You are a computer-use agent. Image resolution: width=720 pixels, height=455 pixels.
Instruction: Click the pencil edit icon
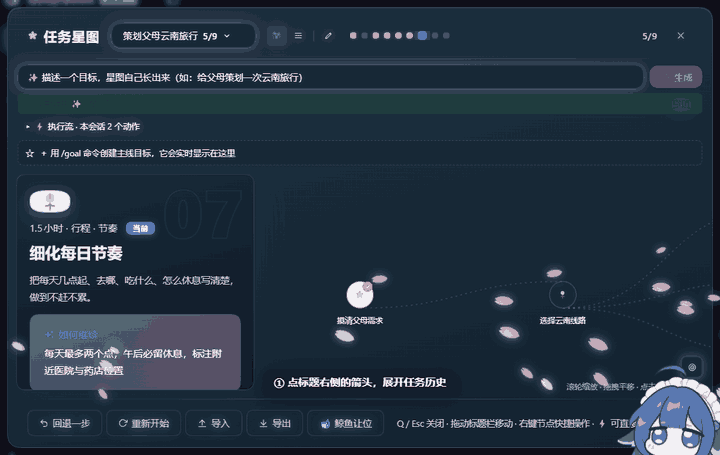click(x=328, y=35)
